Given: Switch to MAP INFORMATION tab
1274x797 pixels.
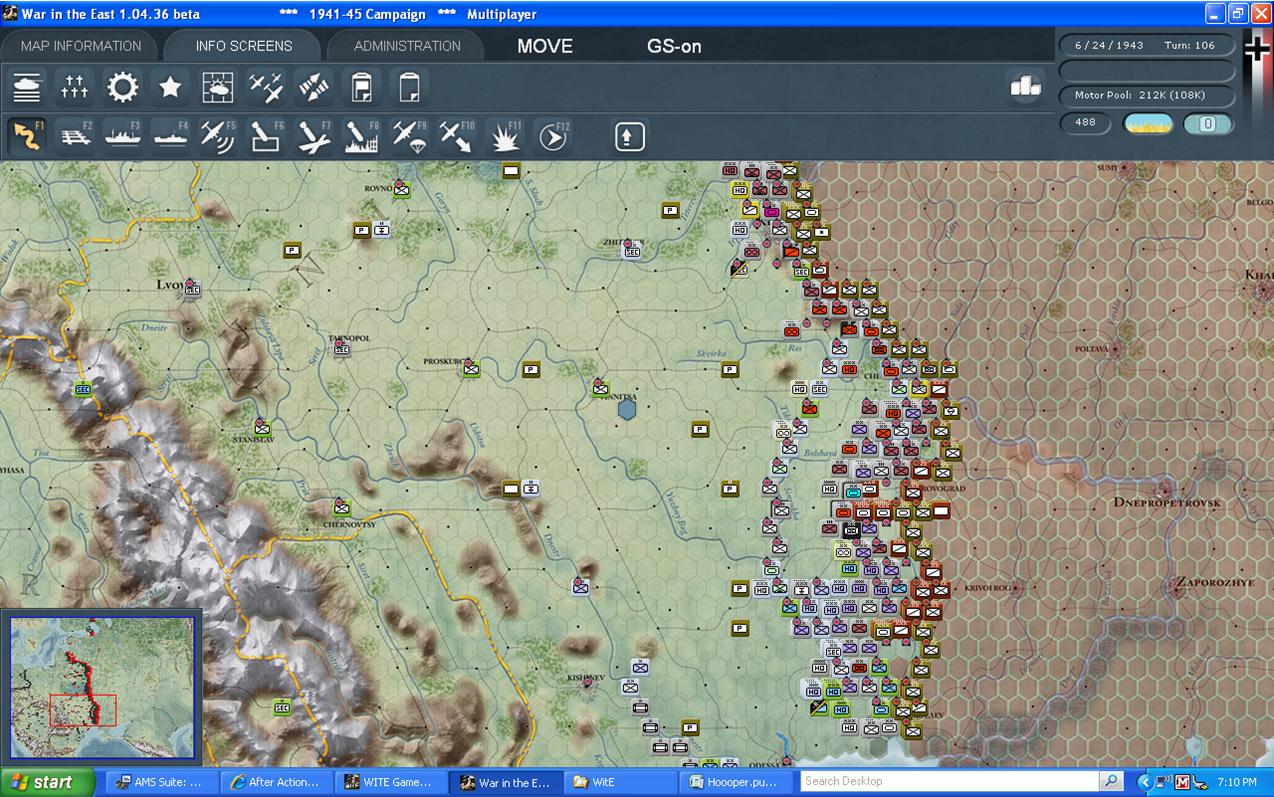Looking at the screenshot, I should (81, 46).
